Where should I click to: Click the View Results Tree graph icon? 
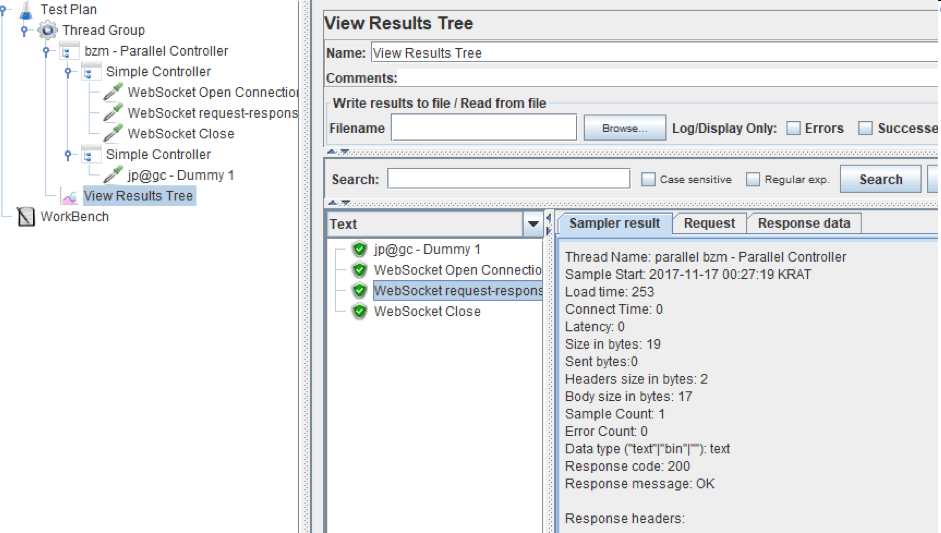[x=69, y=196]
